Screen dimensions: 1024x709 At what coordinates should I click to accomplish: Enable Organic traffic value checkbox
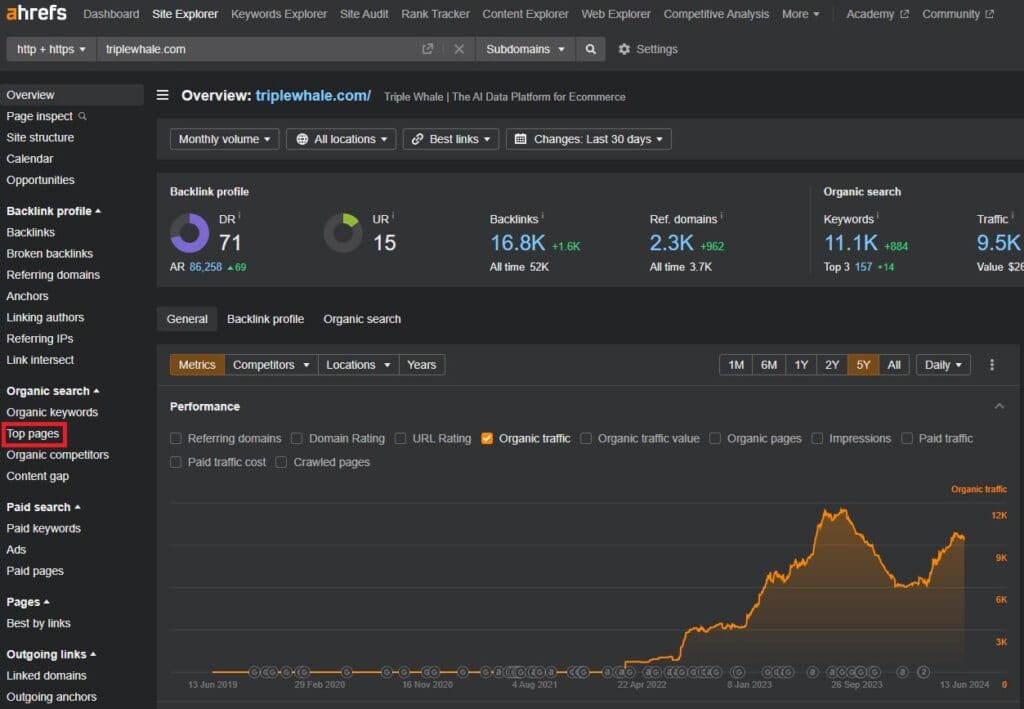click(x=586, y=438)
